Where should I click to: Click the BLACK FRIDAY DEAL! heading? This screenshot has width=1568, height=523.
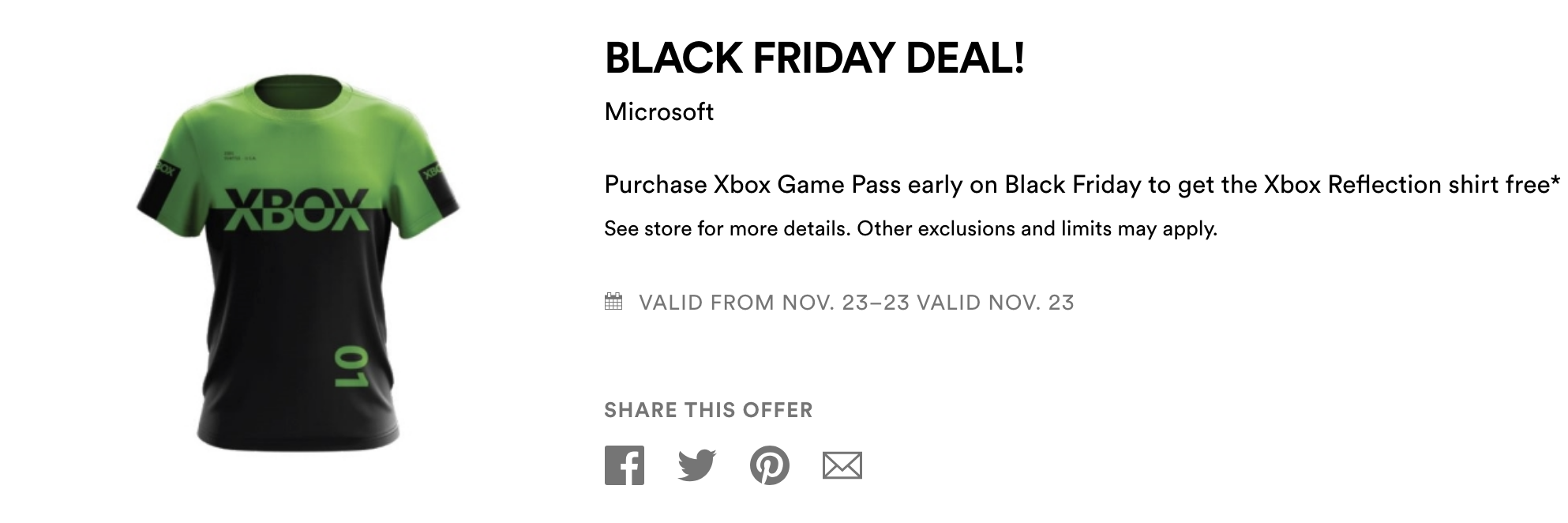814,58
